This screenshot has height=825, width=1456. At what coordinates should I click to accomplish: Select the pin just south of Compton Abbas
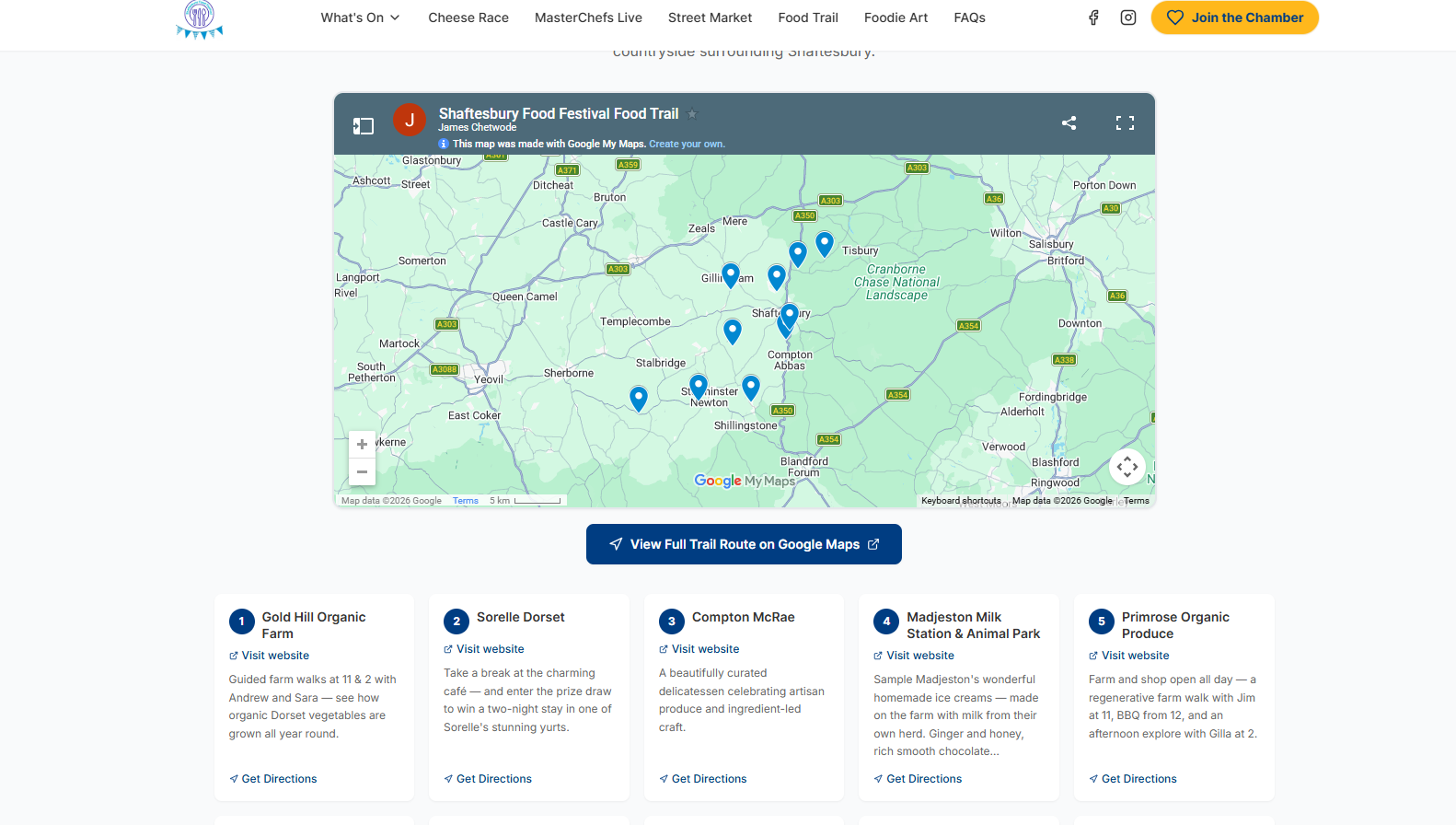point(751,388)
